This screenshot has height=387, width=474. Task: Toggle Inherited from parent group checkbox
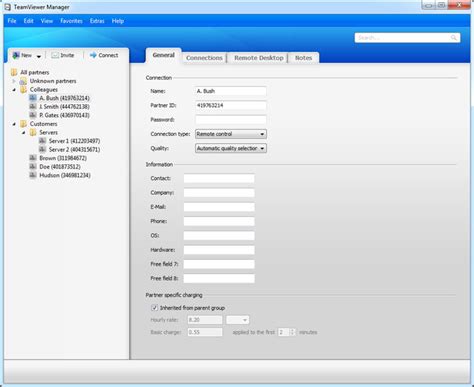click(x=154, y=308)
